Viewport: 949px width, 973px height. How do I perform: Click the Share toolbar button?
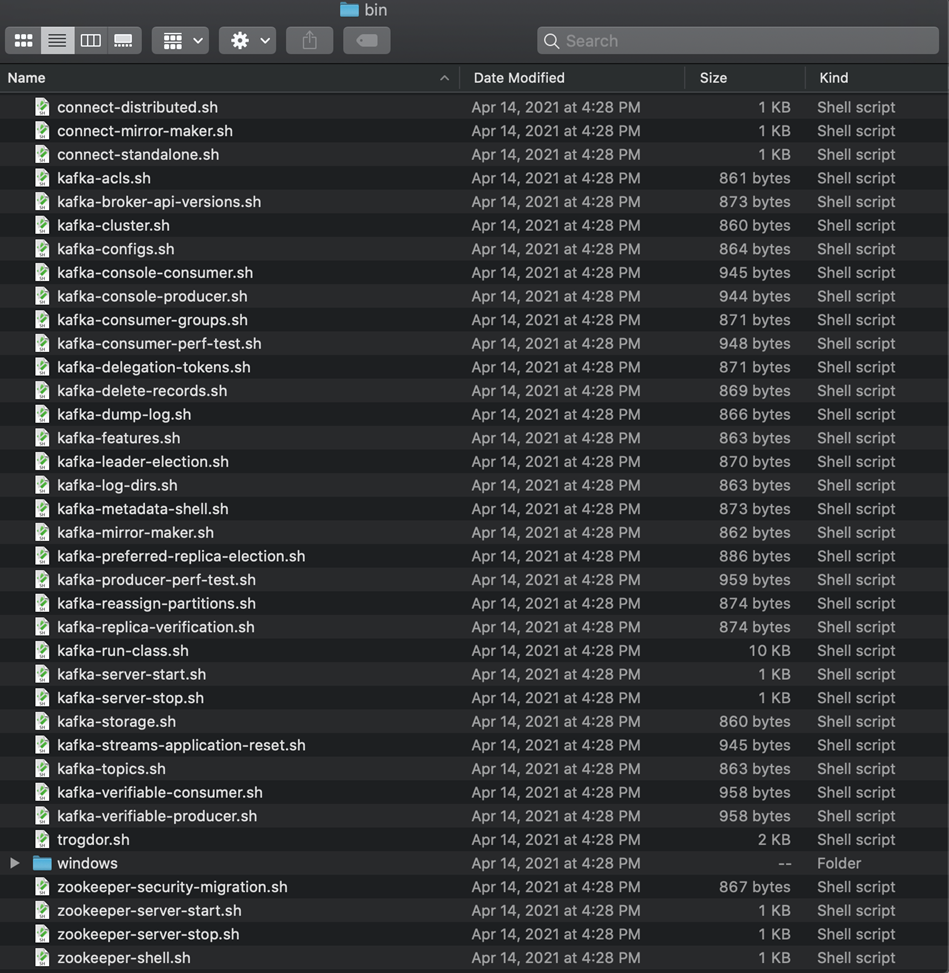(310, 41)
